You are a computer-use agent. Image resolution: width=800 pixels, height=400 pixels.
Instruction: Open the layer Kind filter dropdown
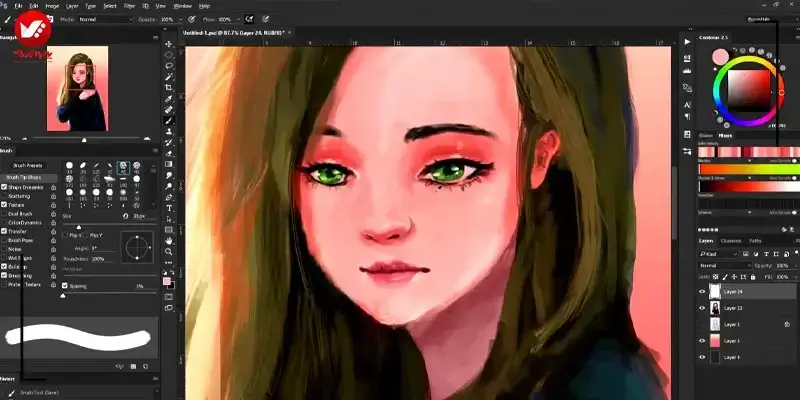pyautogui.click(x=718, y=254)
